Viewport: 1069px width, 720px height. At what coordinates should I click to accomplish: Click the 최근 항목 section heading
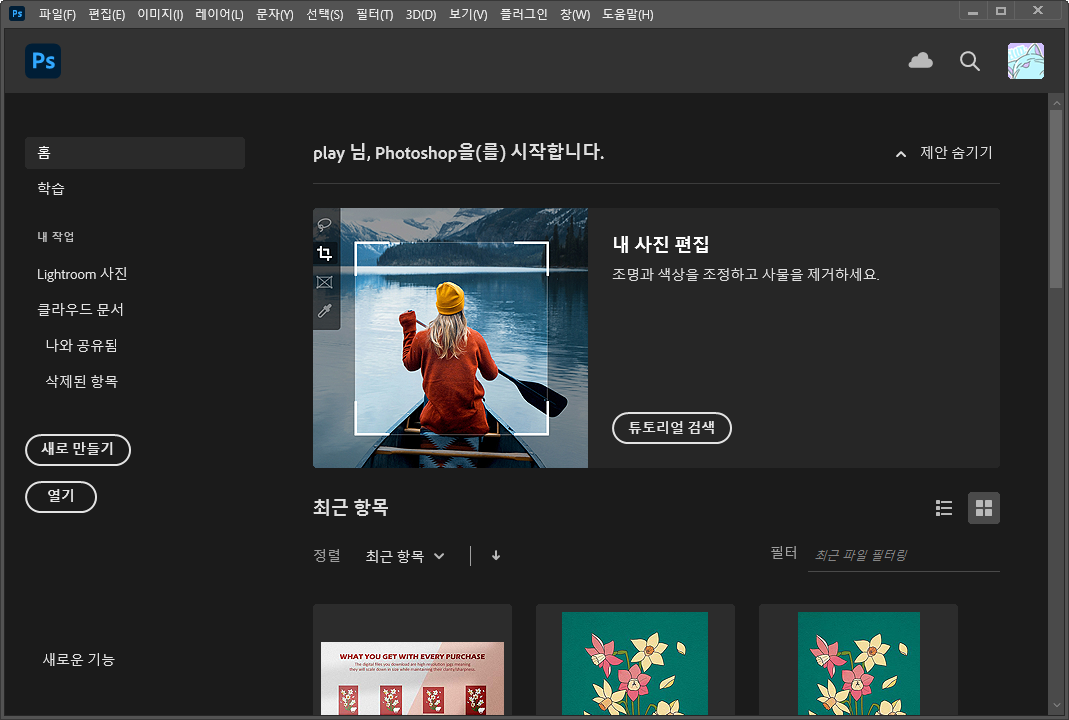pos(350,507)
